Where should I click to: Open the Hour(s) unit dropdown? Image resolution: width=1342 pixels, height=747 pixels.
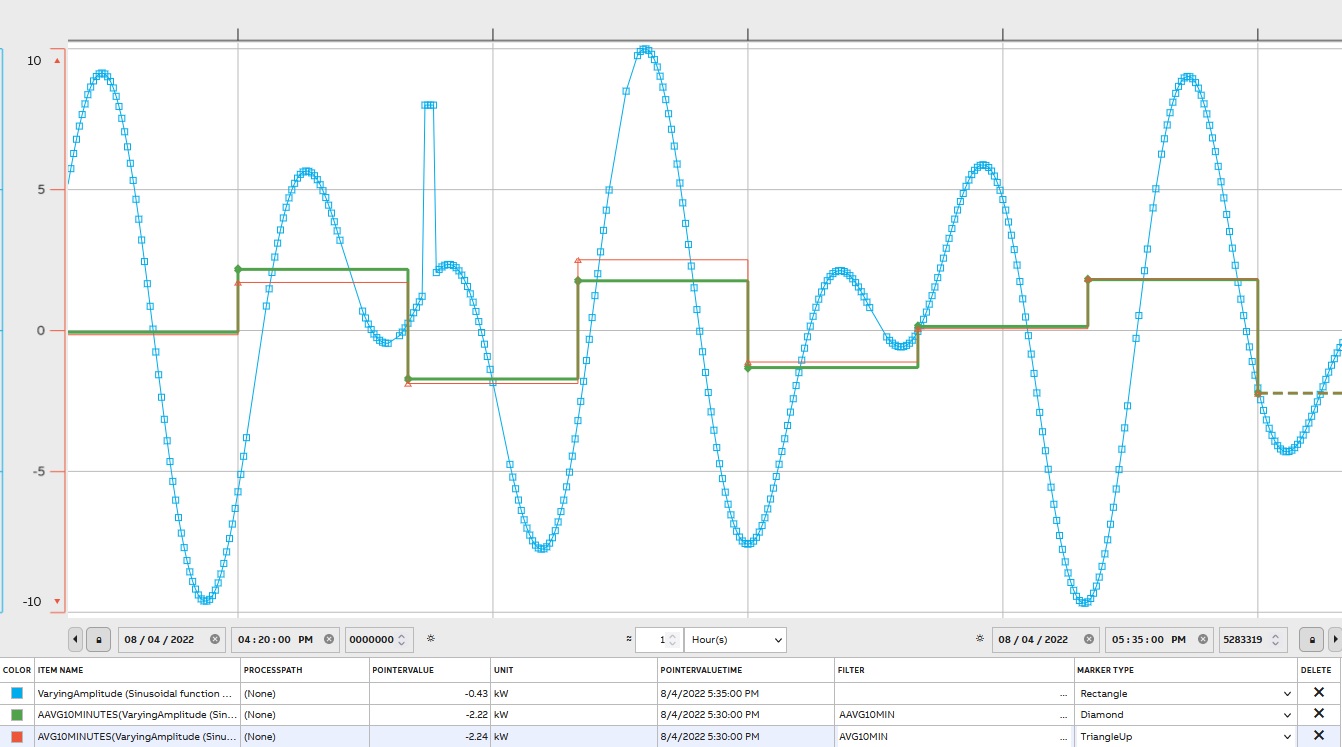click(x=735, y=639)
